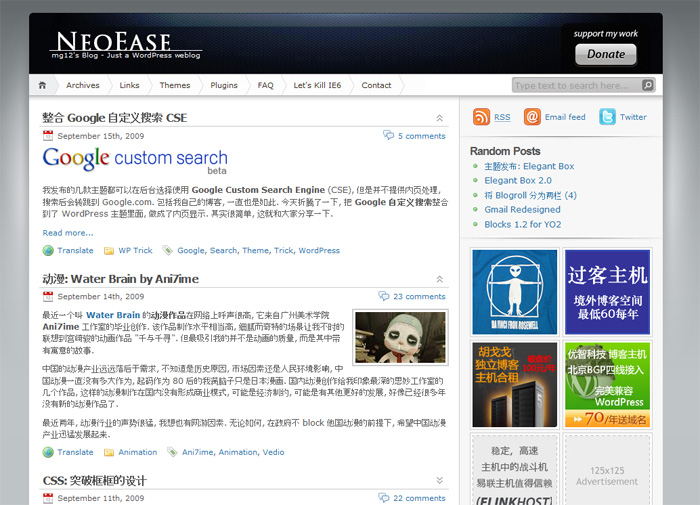The width and height of the screenshot is (700, 505).
Task: Open the Contact menu item
Action: 376,85
